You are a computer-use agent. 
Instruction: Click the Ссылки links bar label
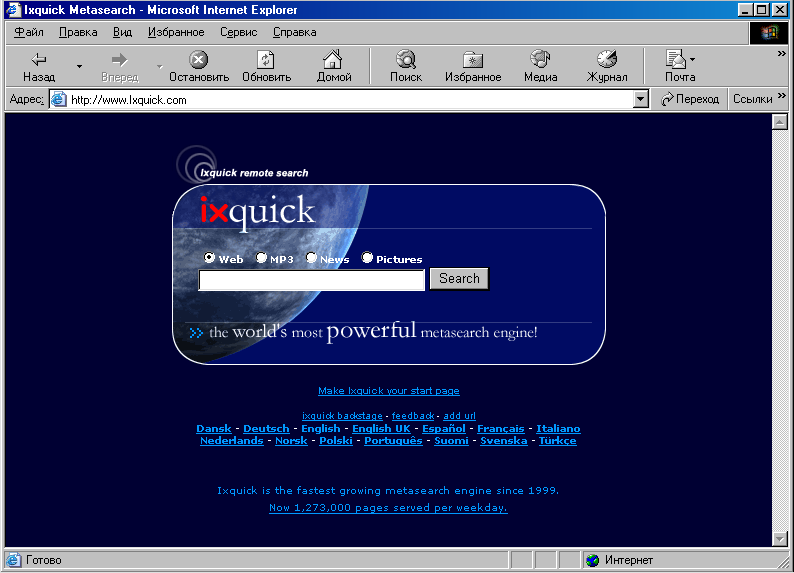[x=752, y=99]
